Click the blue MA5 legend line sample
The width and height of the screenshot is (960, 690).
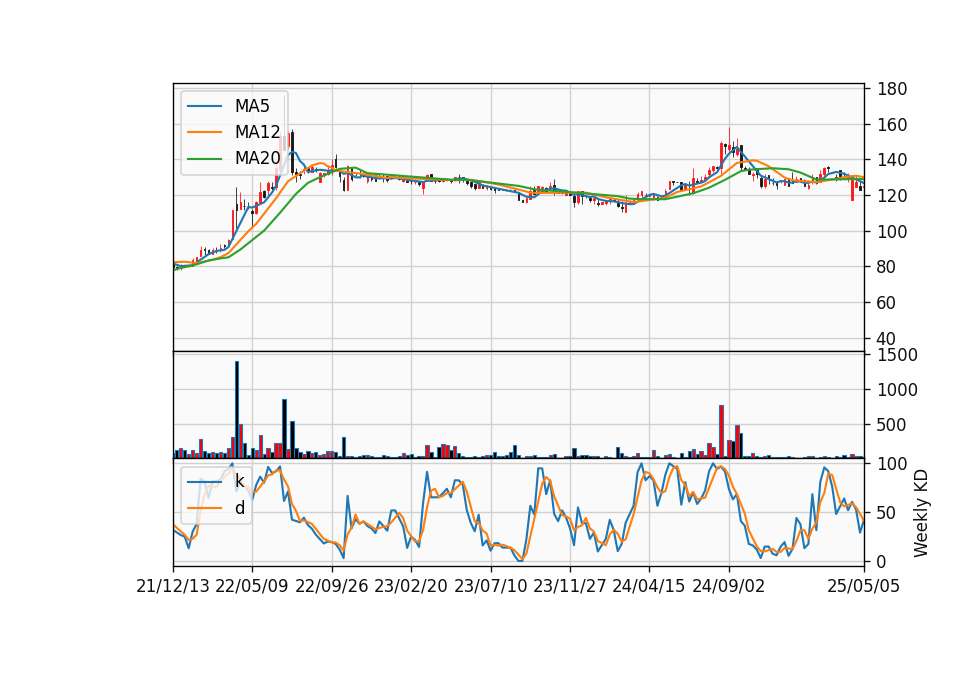point(204,106)
